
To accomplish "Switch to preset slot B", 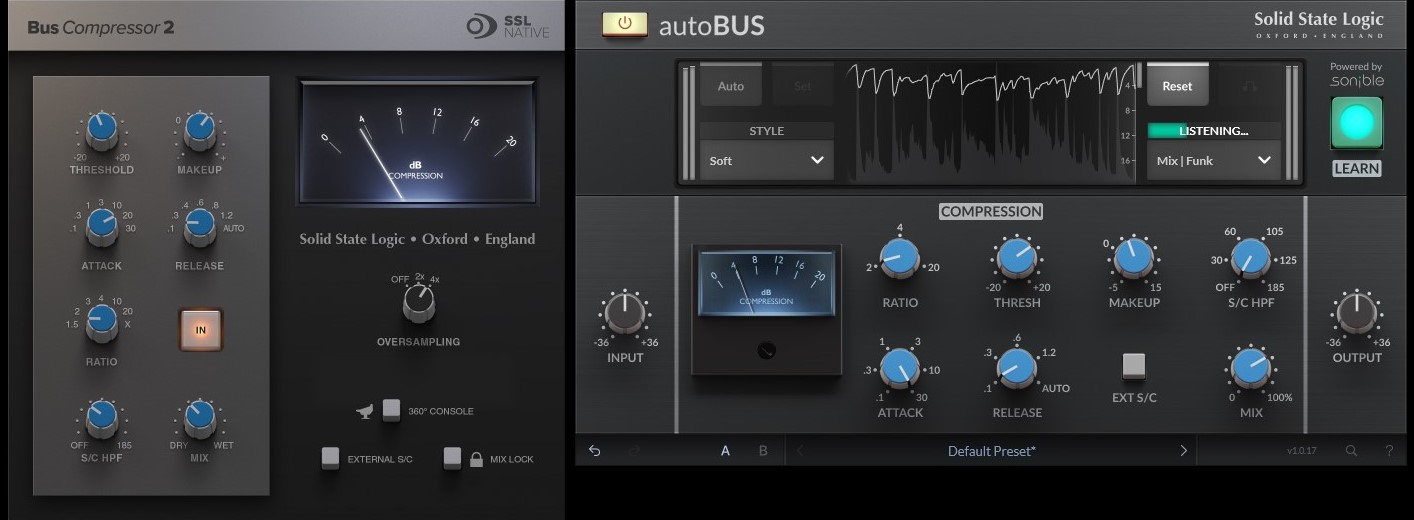I will click(763, 451).
